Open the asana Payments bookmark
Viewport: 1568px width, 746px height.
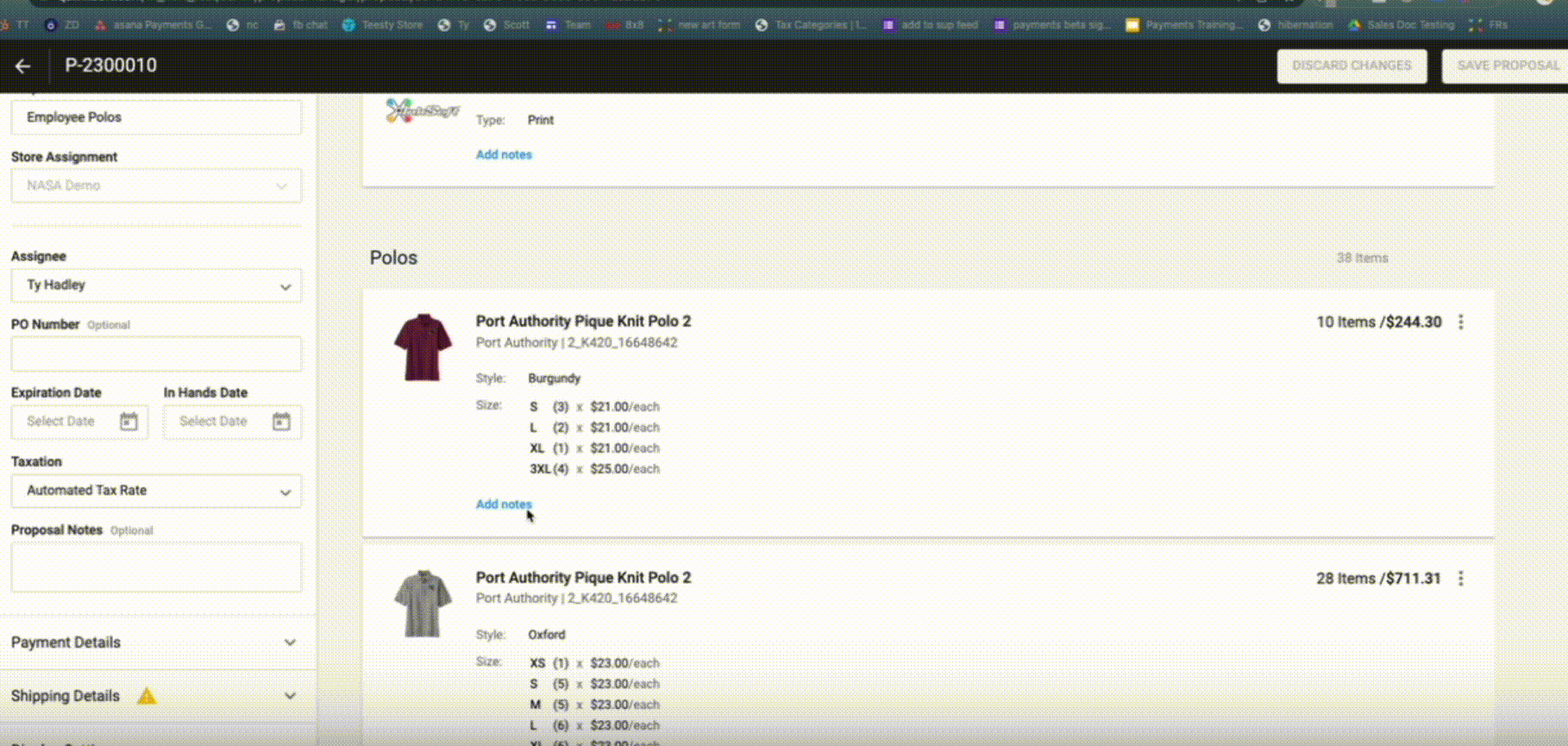tap(153, 25)
